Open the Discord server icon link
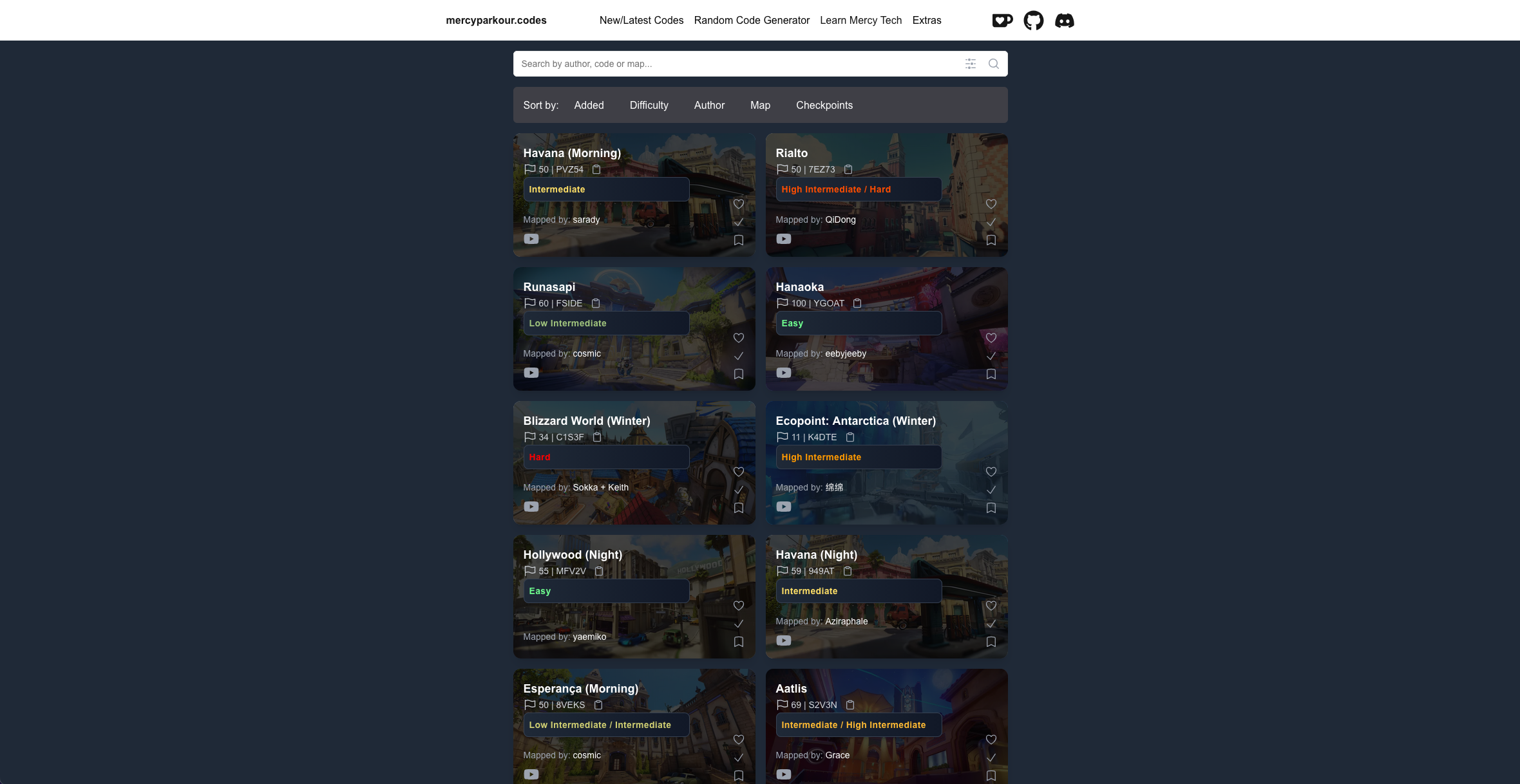The width and height of the screenshot is (1520, 784). tap(1064, 21)
